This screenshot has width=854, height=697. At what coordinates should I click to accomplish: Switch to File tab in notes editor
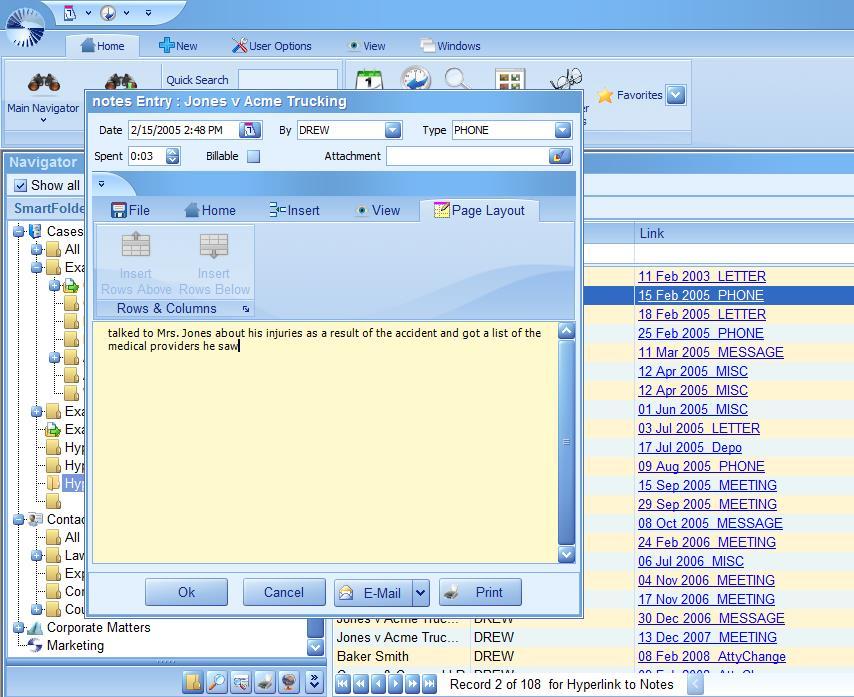coord(130,210)
